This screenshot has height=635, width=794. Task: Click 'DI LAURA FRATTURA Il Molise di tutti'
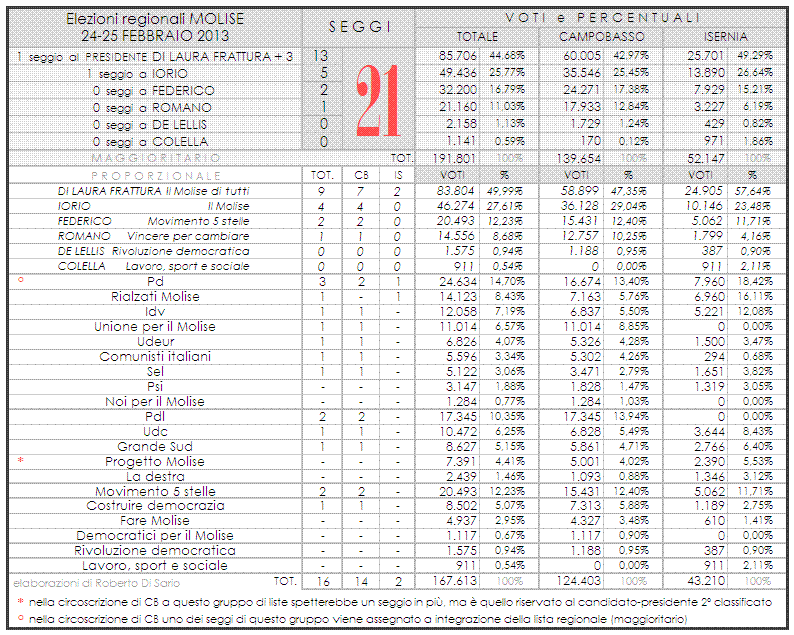[x=153, y=191]
